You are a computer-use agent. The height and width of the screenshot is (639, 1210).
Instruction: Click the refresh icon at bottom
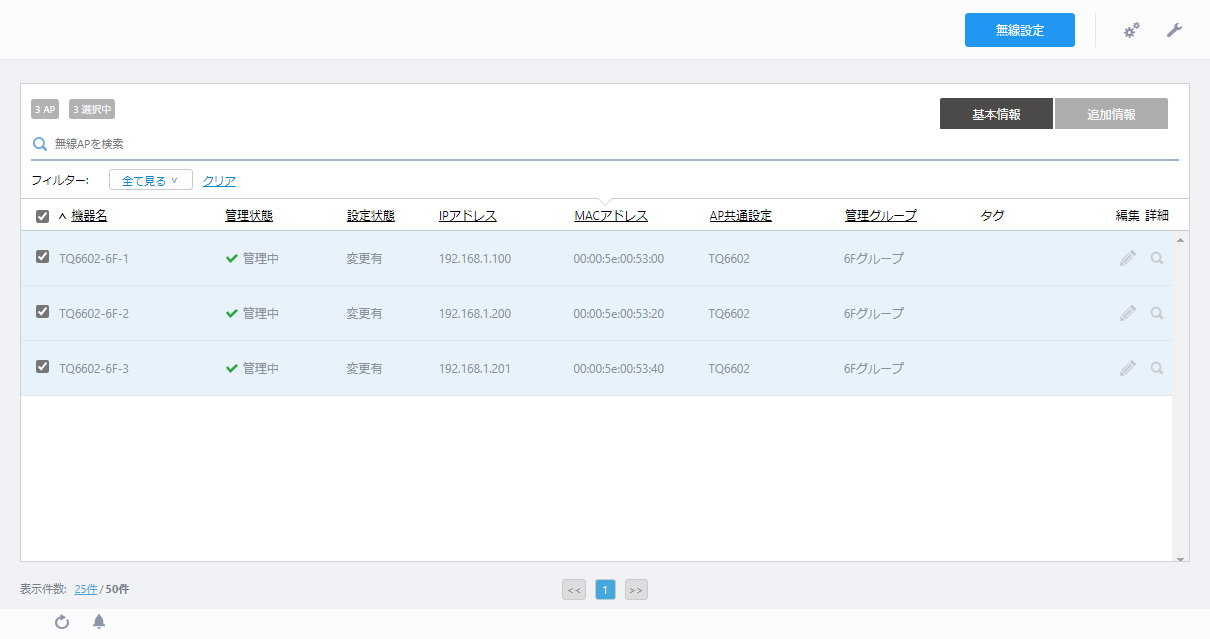tap(62, 622)
